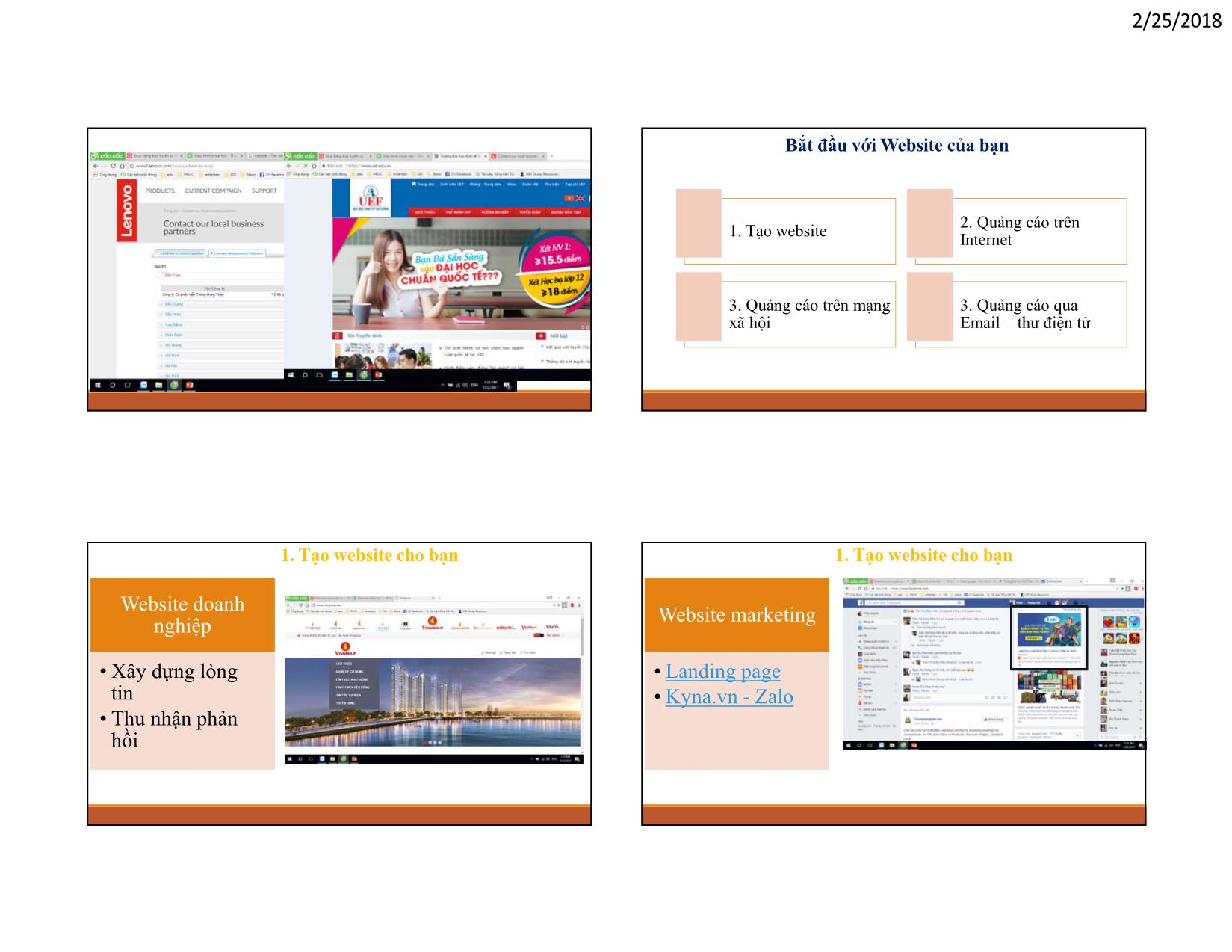Click PowerPoint taskbar icon under Facebook screenshot

coord(914,745)
